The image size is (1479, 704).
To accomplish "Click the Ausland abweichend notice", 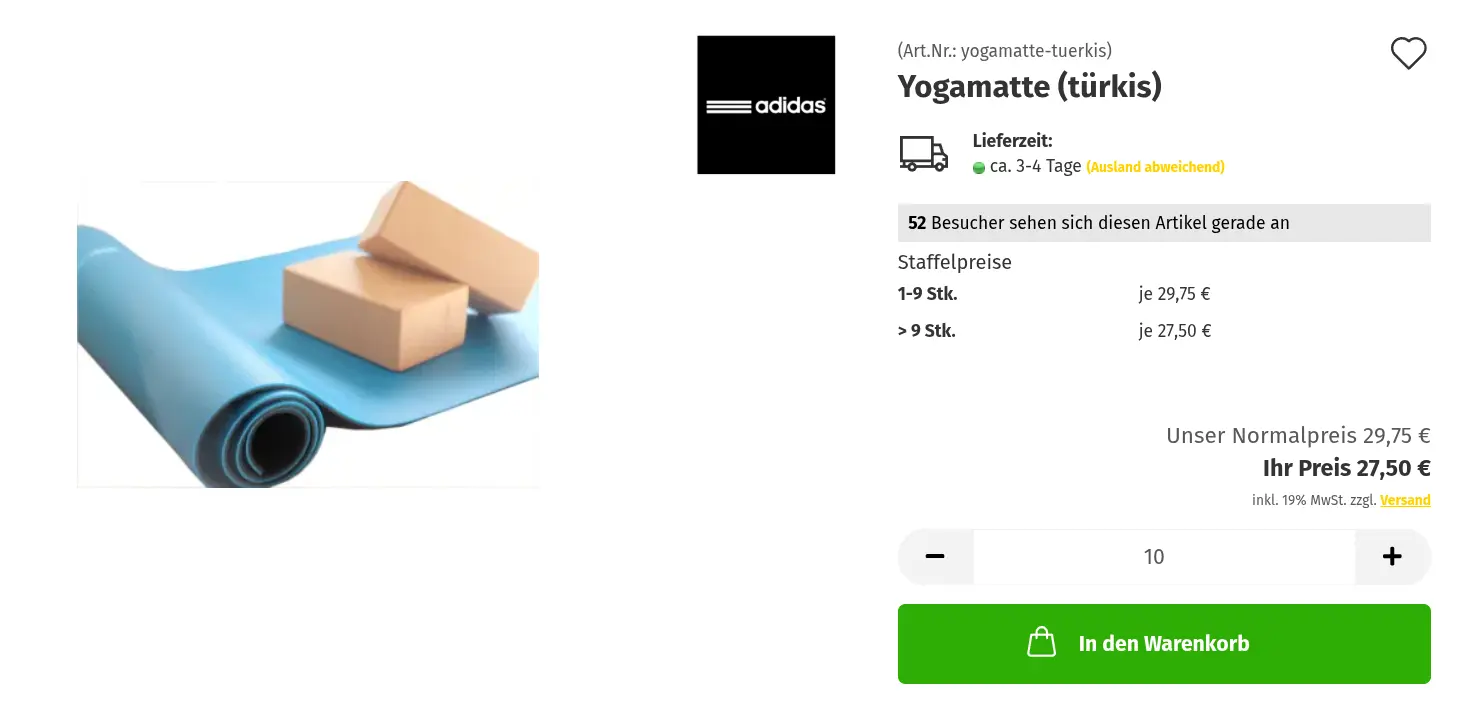I will click(x=1155, y=167).
